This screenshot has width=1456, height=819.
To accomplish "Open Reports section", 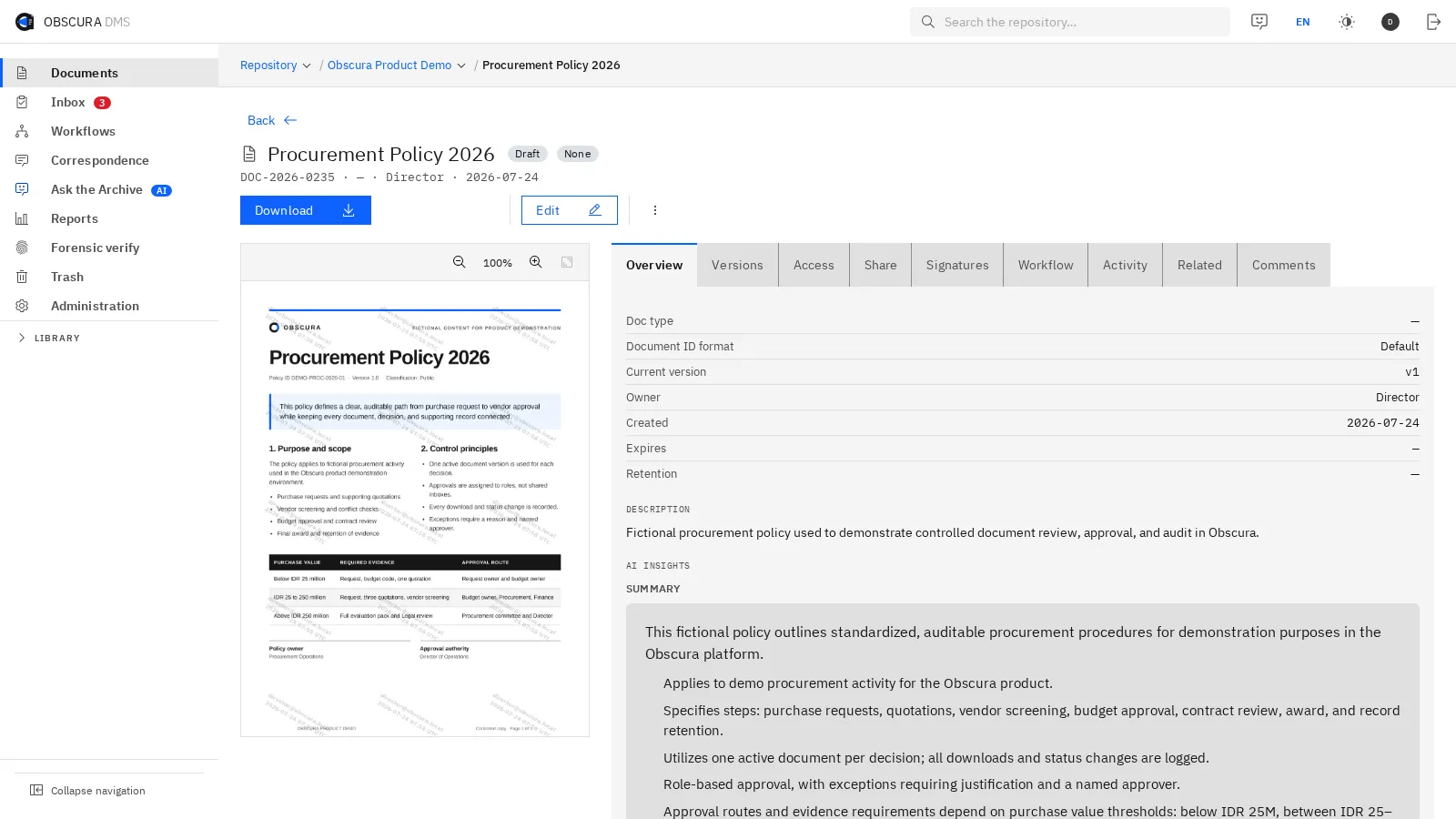I will click(109, 218).
